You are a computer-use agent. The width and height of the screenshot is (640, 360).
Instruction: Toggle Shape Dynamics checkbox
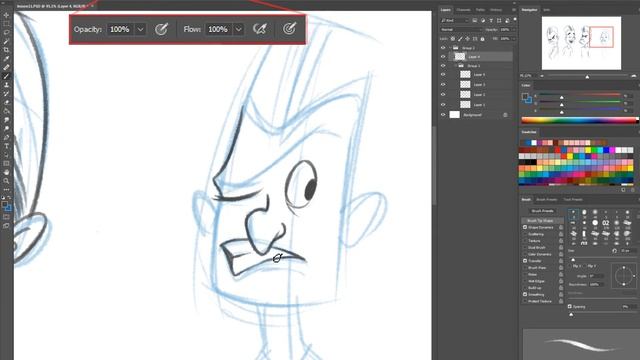click(525, 227)
